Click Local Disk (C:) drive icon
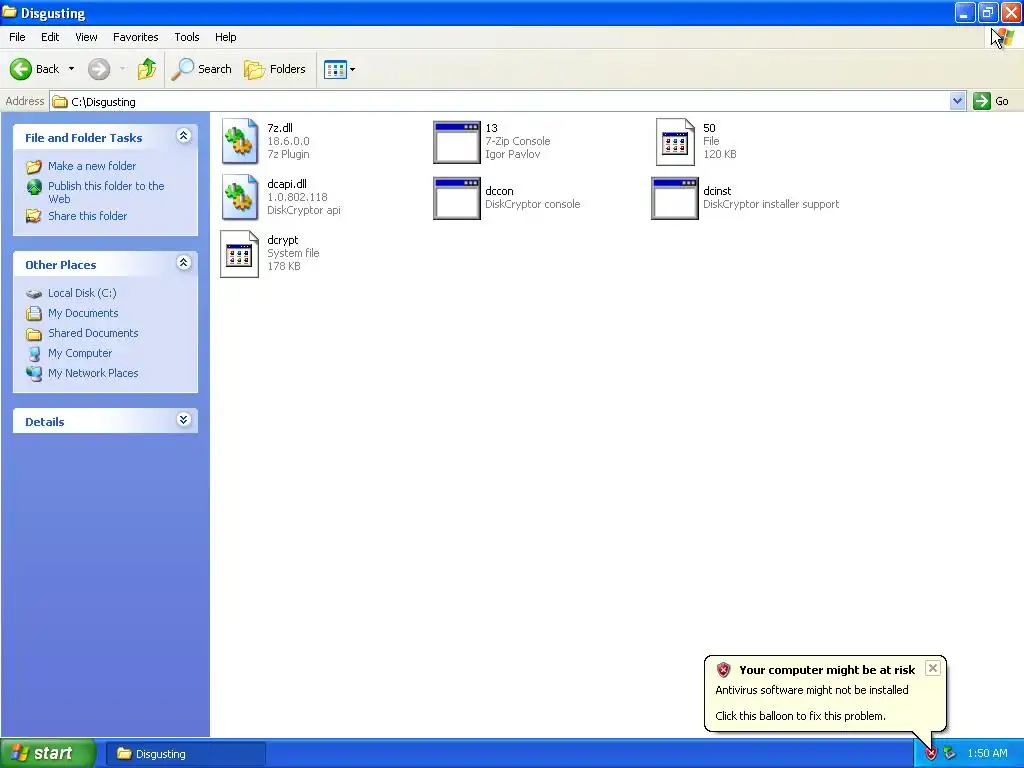 [34, 294]
